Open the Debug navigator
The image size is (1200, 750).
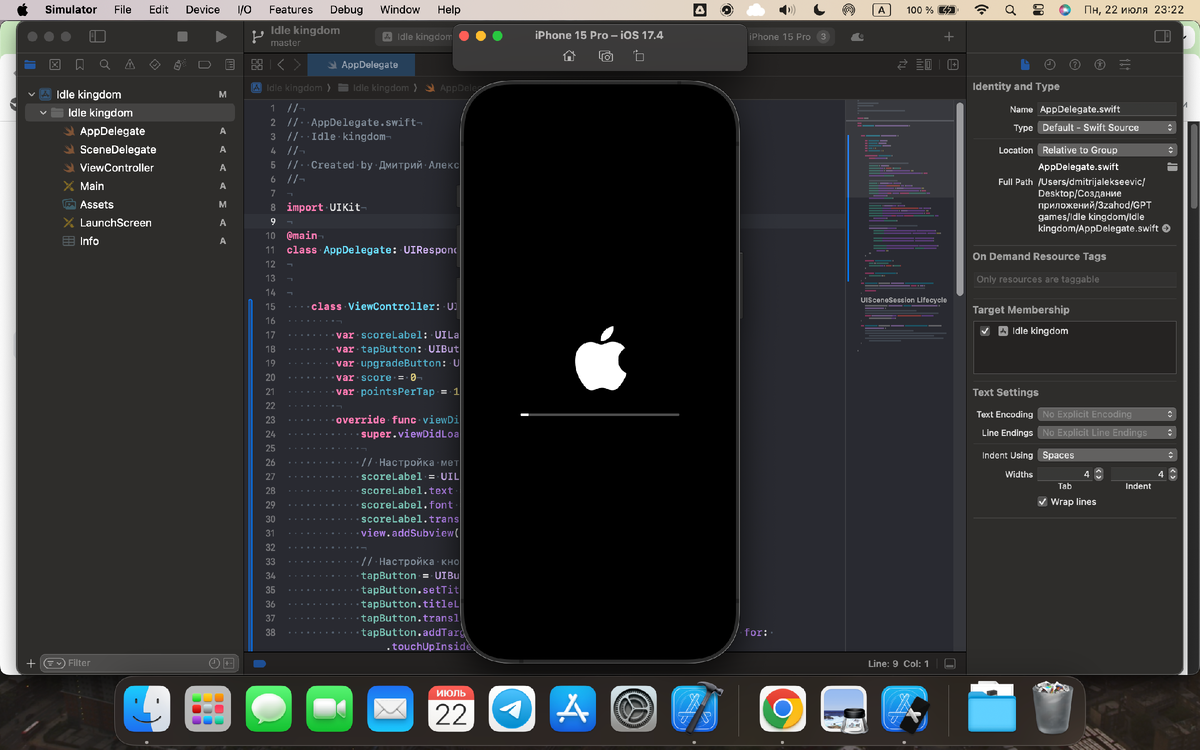(x=180, y=65)
